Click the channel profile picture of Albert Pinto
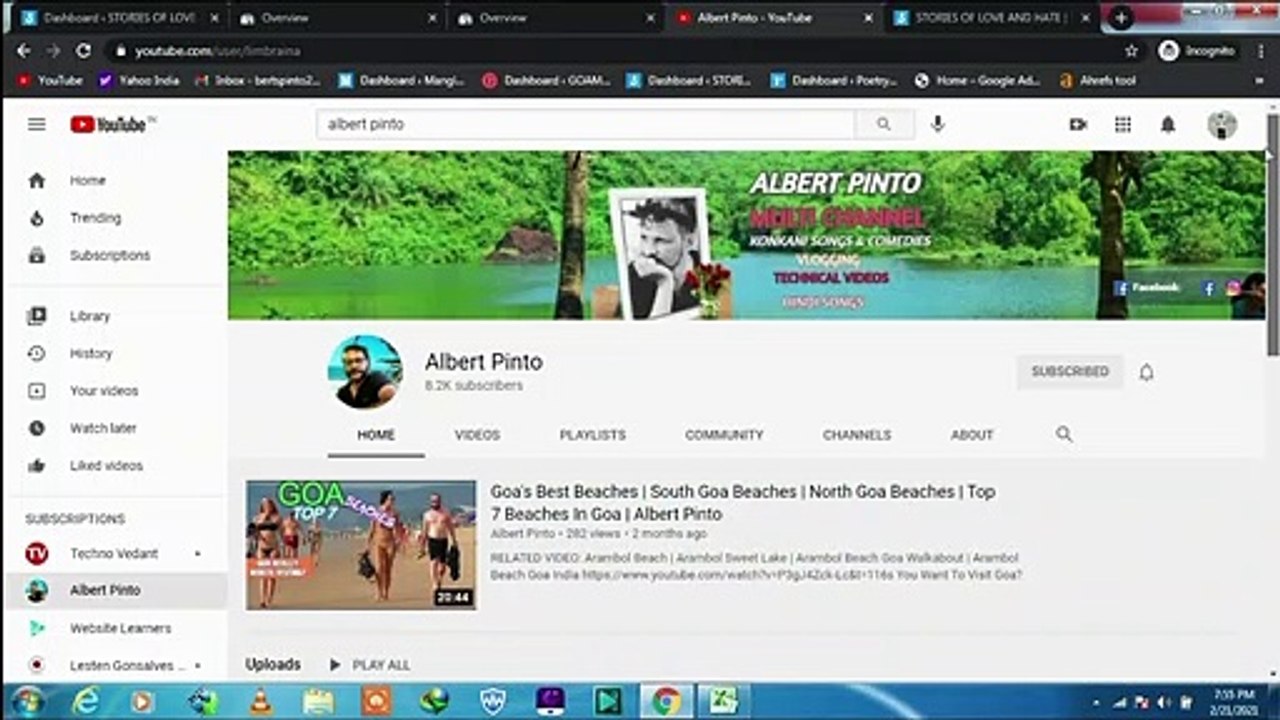 coord(365,372)
